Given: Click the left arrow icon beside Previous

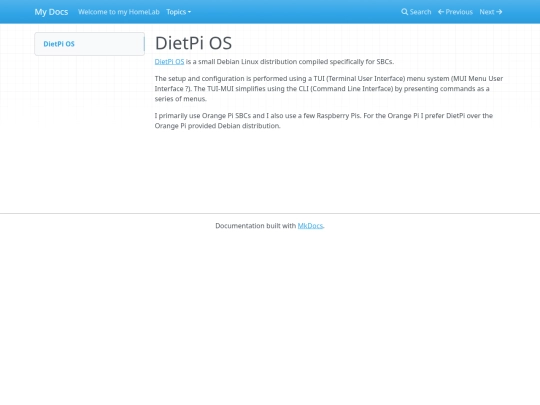Looking at the screenshot, I should click(x=441, y=12).
